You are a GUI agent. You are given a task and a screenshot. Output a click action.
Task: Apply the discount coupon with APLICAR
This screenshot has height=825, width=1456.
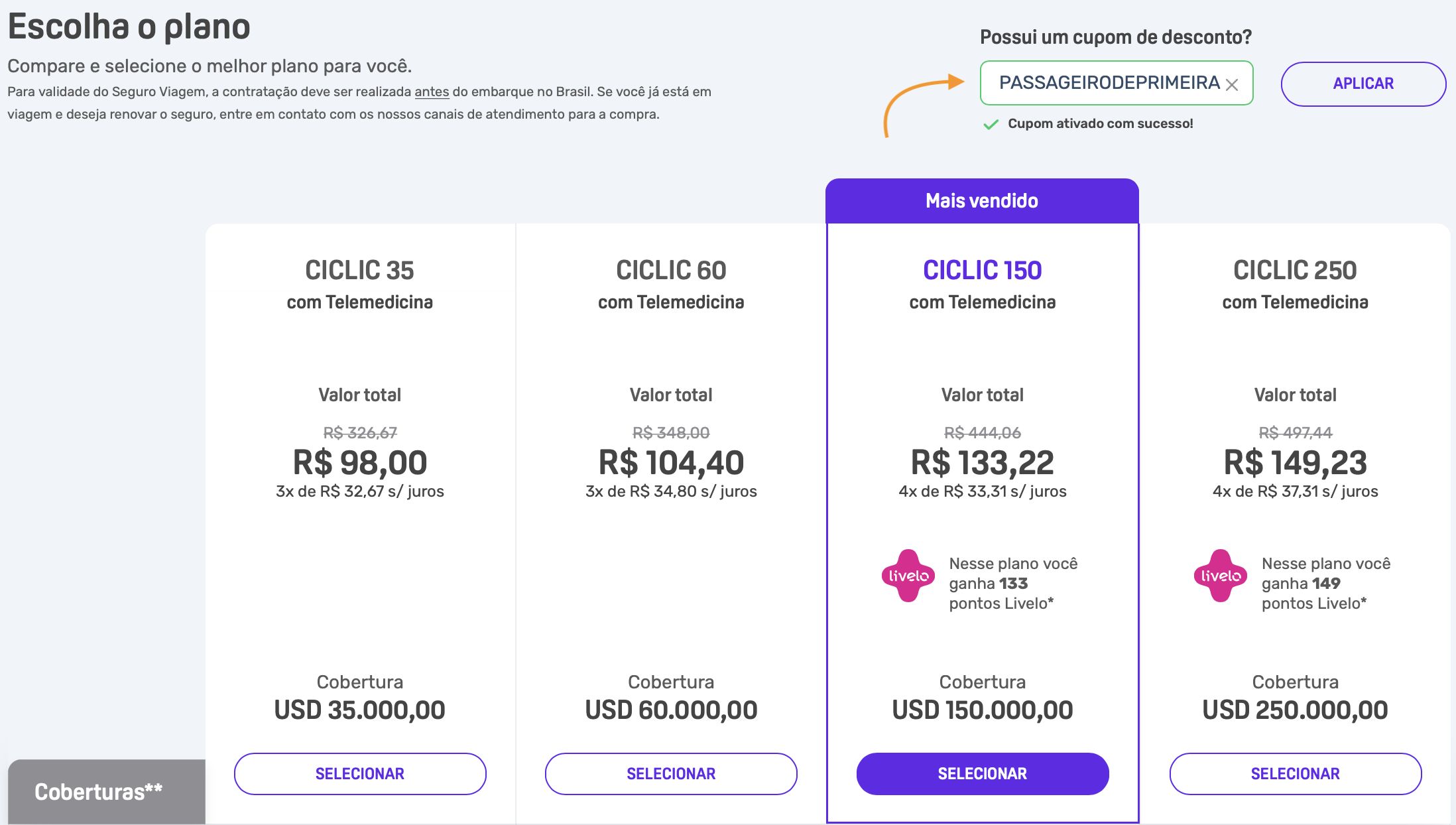(1363, 84)
